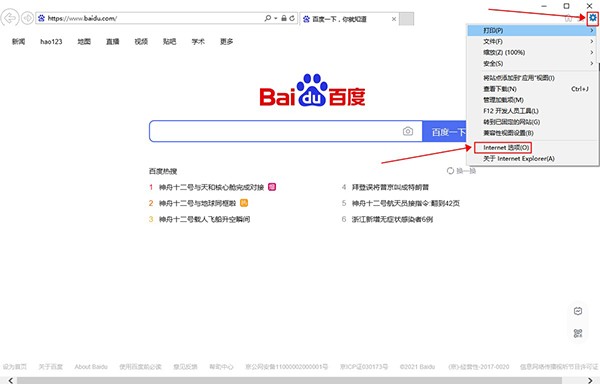The width and height of the screenshot is (600, 384).
Task: Expand the arrow beside 安全(S)
Action: coord(592,63)
